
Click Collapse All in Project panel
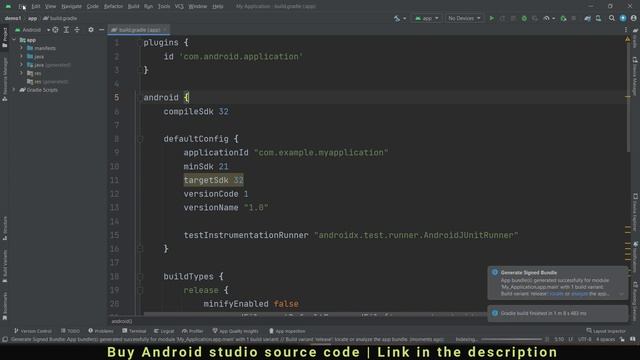(x=77, y=30)
